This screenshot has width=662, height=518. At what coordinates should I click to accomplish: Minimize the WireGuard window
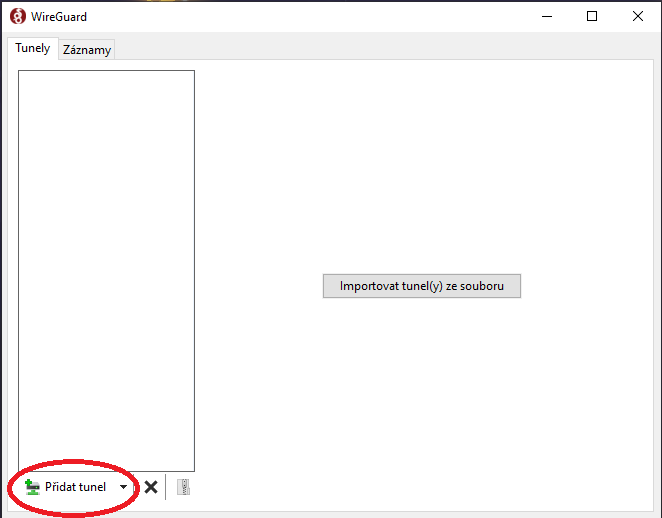pos(547,16)
